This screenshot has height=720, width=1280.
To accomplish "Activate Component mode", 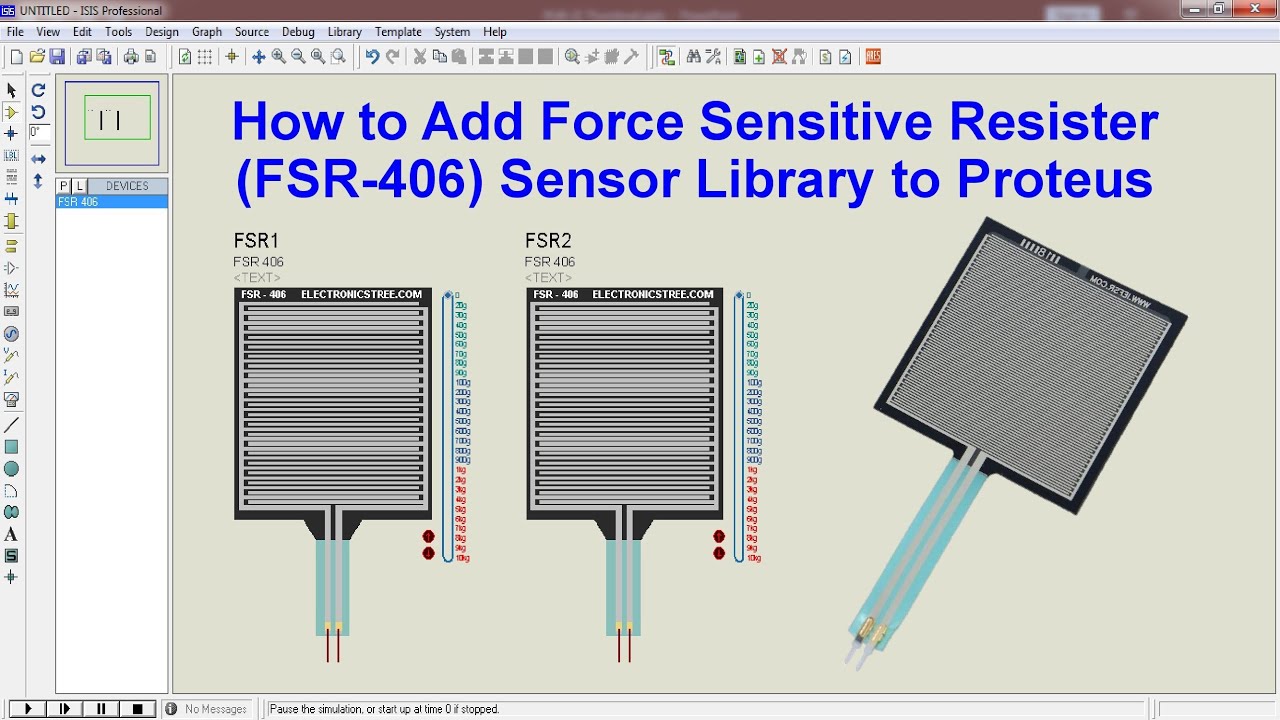I will [11, 113].
